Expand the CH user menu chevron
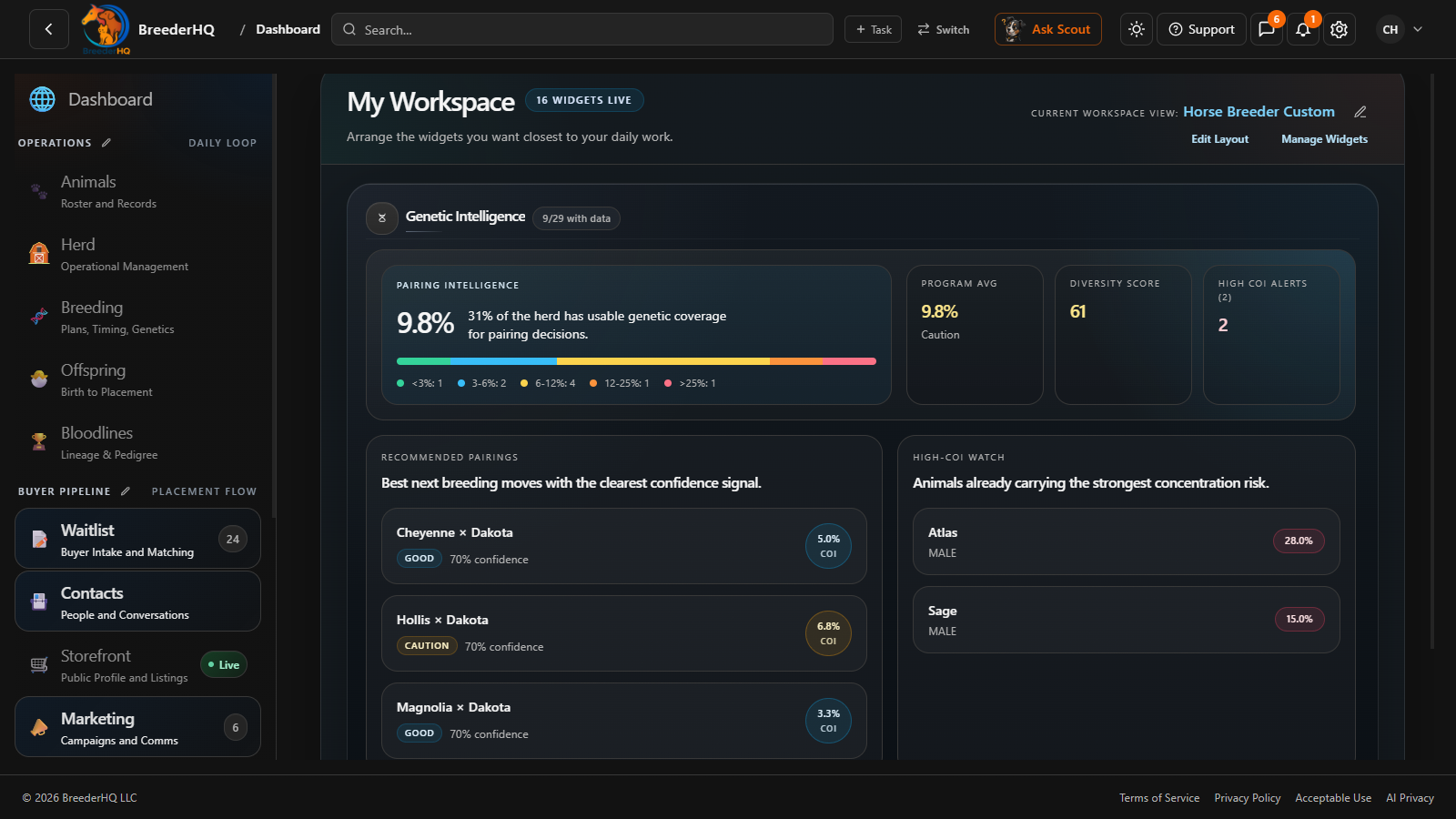Screen dimensions: 1456x819 point(1418,29)
